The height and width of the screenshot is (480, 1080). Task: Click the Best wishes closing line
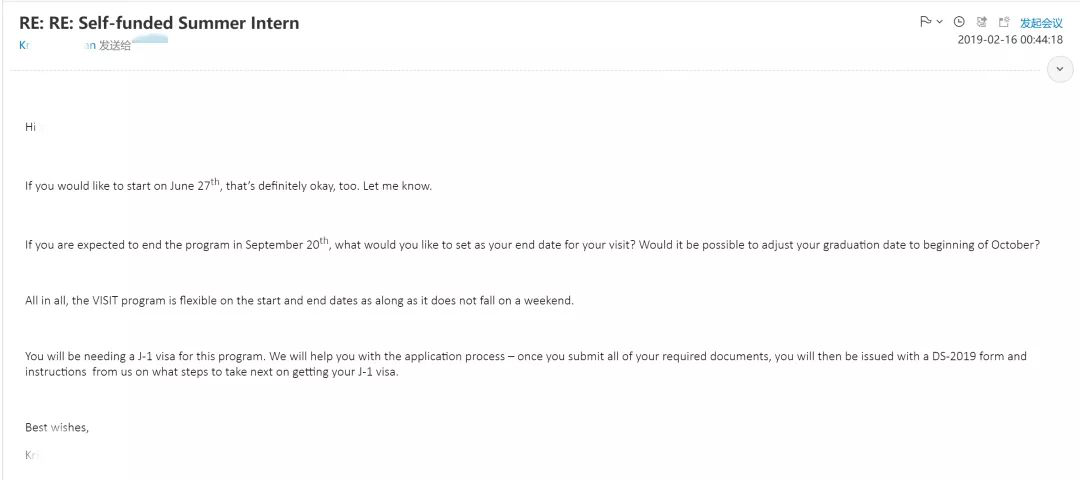57,427
